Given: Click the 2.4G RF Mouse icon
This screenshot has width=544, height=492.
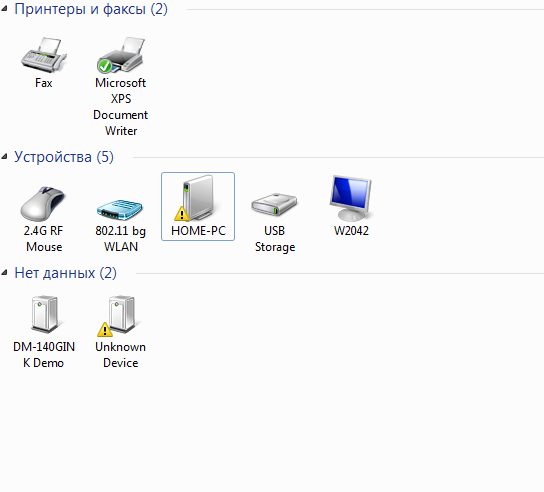Looking at the screenshot, I should click(43, 204).
